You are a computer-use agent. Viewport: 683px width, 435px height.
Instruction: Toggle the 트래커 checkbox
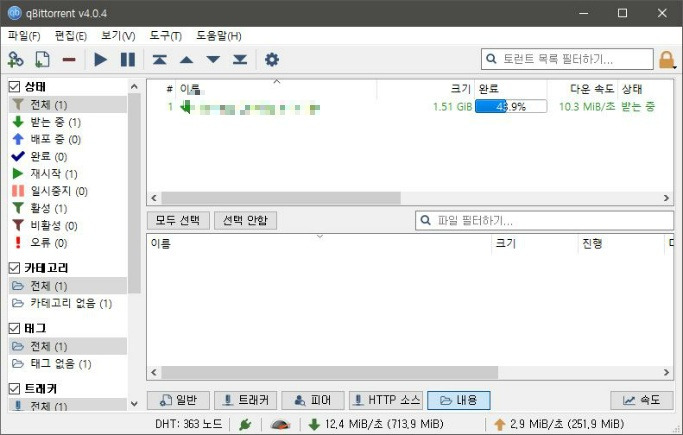[14, 388]
